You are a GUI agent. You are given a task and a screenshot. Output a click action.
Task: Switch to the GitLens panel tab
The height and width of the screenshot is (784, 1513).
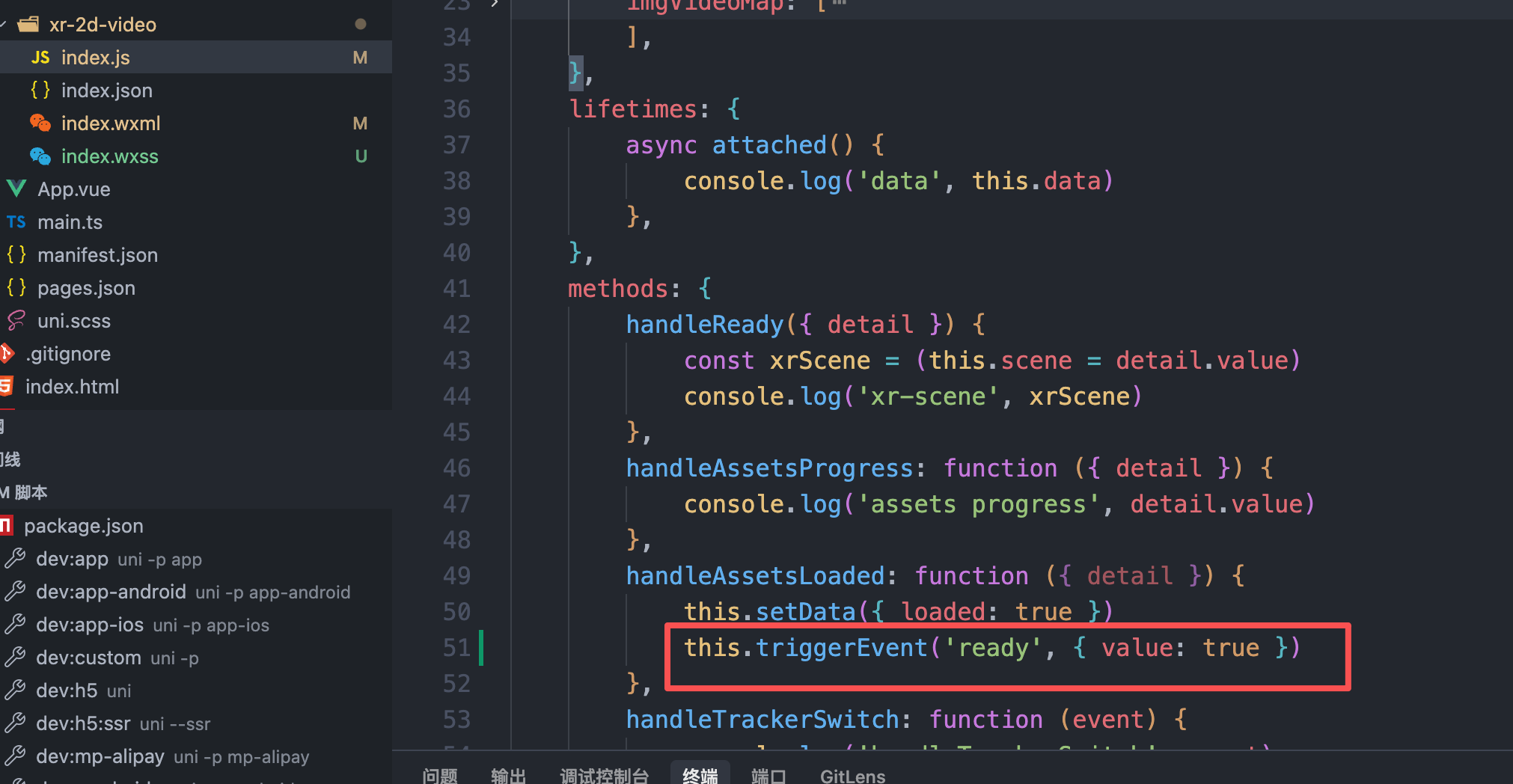853,776
